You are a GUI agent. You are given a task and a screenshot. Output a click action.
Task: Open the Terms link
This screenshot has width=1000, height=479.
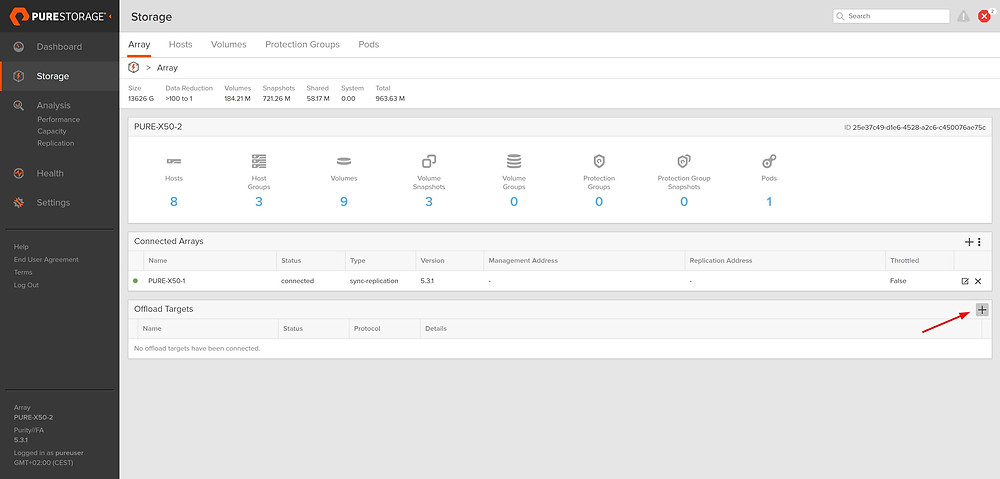click(x=23, y=272)
